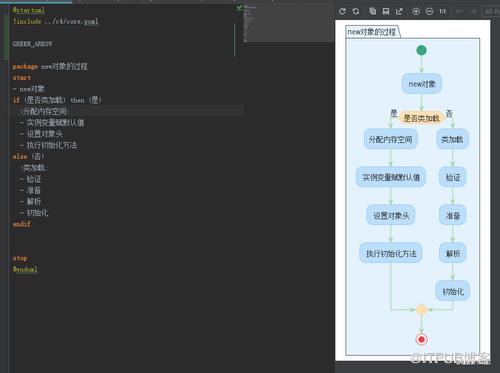Open diagram in external viewer icon
The image size is (500, 373).
tap(399, 11)
